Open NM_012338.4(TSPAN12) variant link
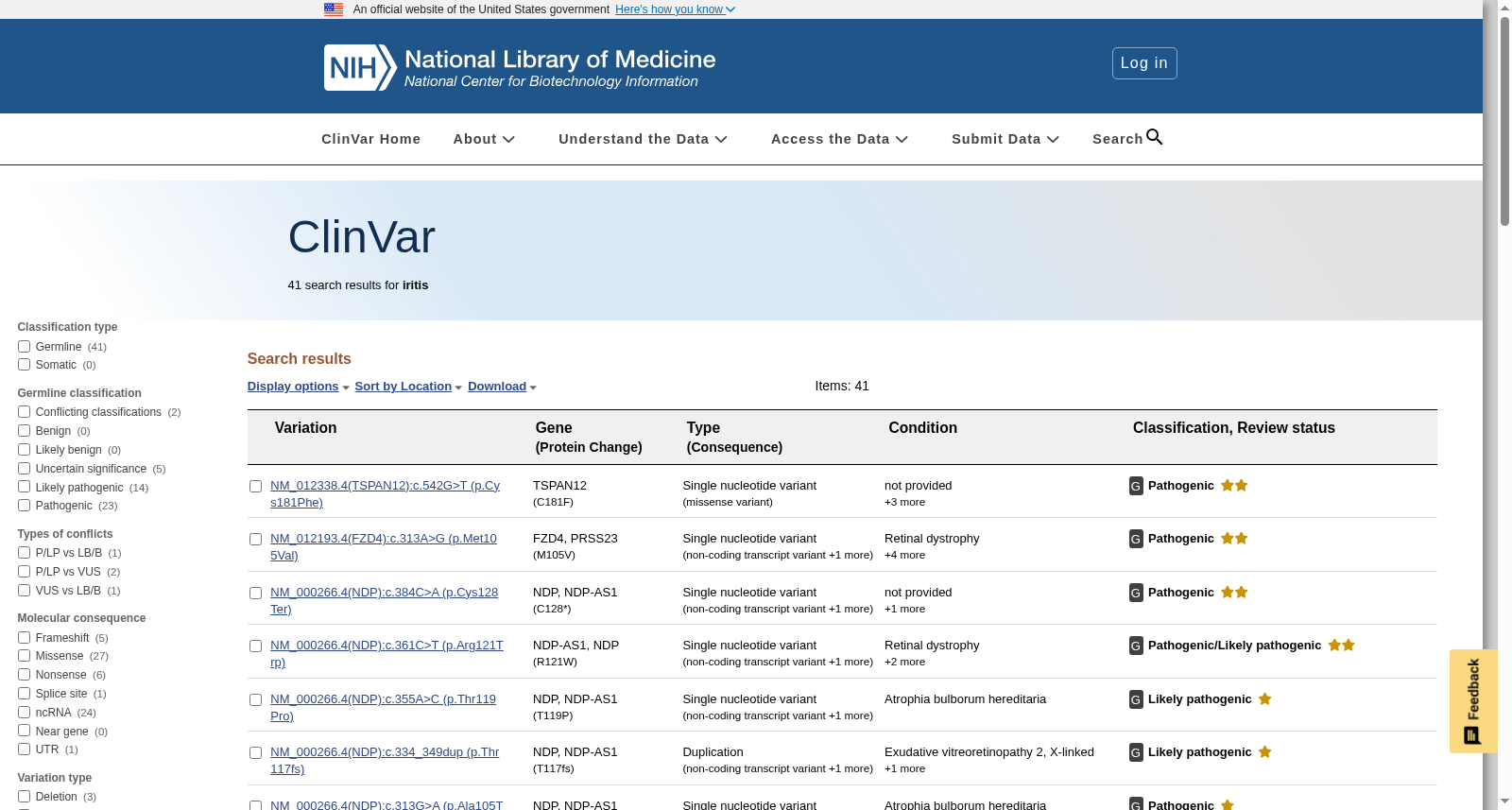Viewport: 1512px width, 810px height. coord(385,493)
